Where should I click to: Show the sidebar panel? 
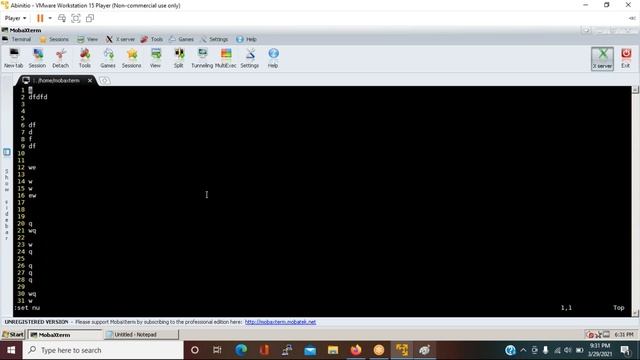pyautogui.click(x=7, y=152)
